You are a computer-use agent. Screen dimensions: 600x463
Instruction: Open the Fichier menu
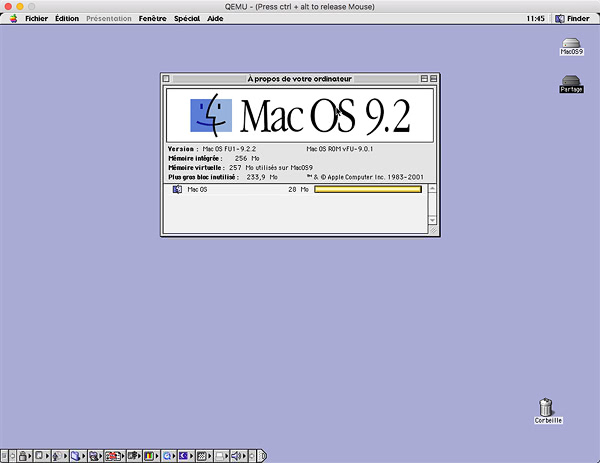[36, 18]
